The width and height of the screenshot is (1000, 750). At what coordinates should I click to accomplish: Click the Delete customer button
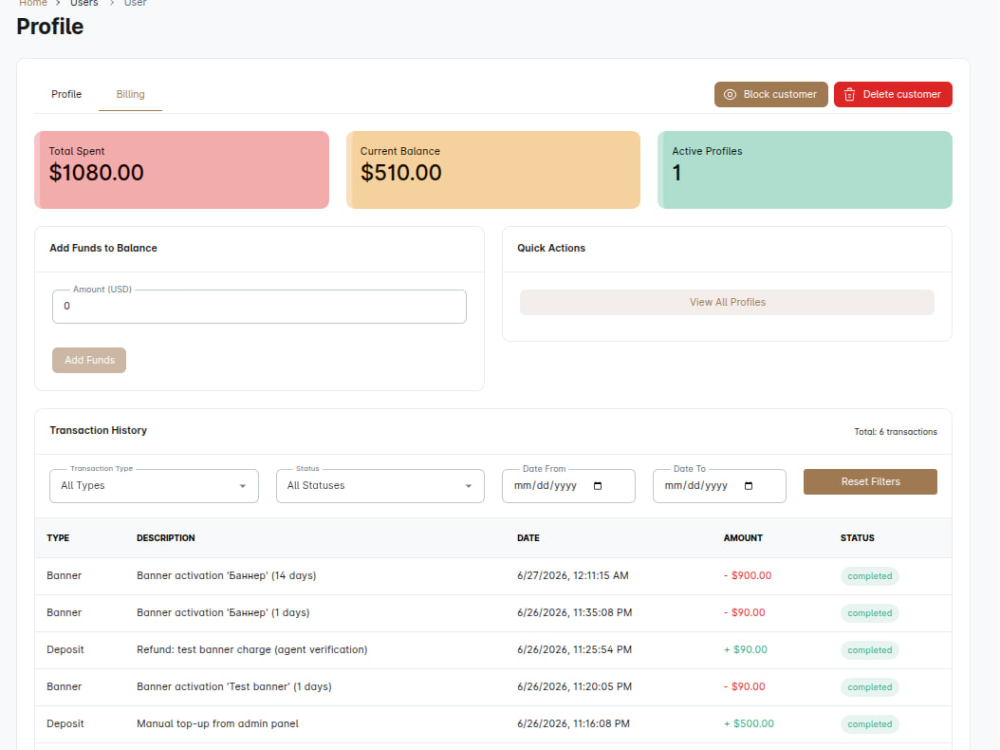[893, 94]
